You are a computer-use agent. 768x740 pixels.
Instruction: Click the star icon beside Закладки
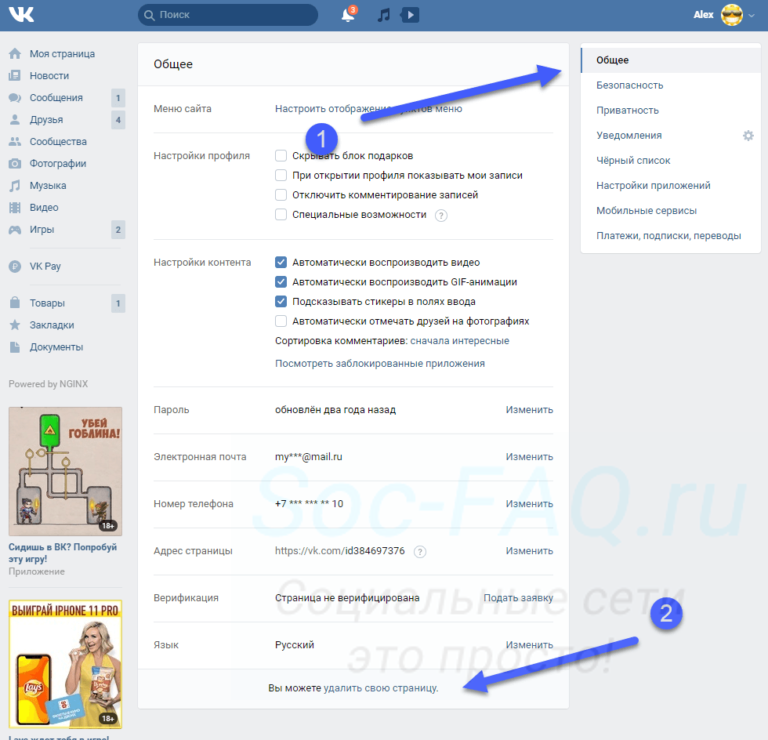tap(15, 325)
